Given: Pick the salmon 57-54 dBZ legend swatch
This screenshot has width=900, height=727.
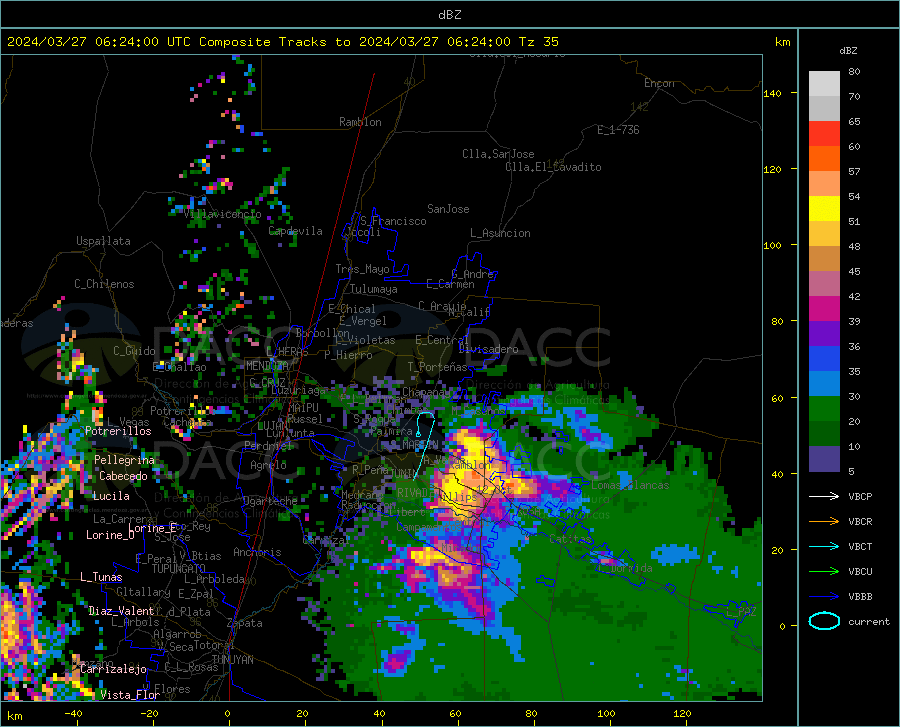Looking at the screenshot, I should click(824, 184).
